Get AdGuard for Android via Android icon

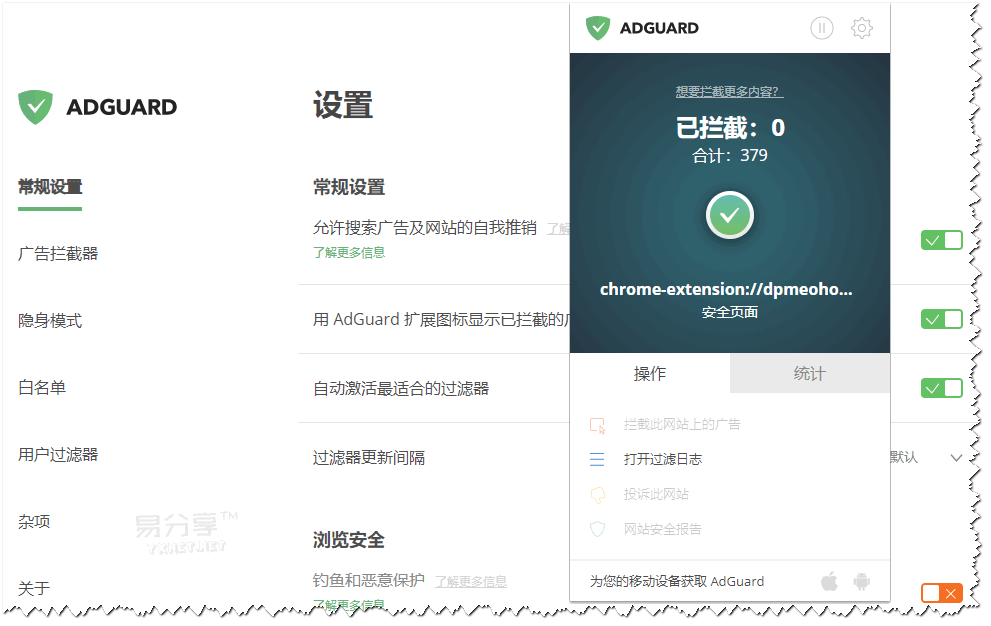[861, 580]
